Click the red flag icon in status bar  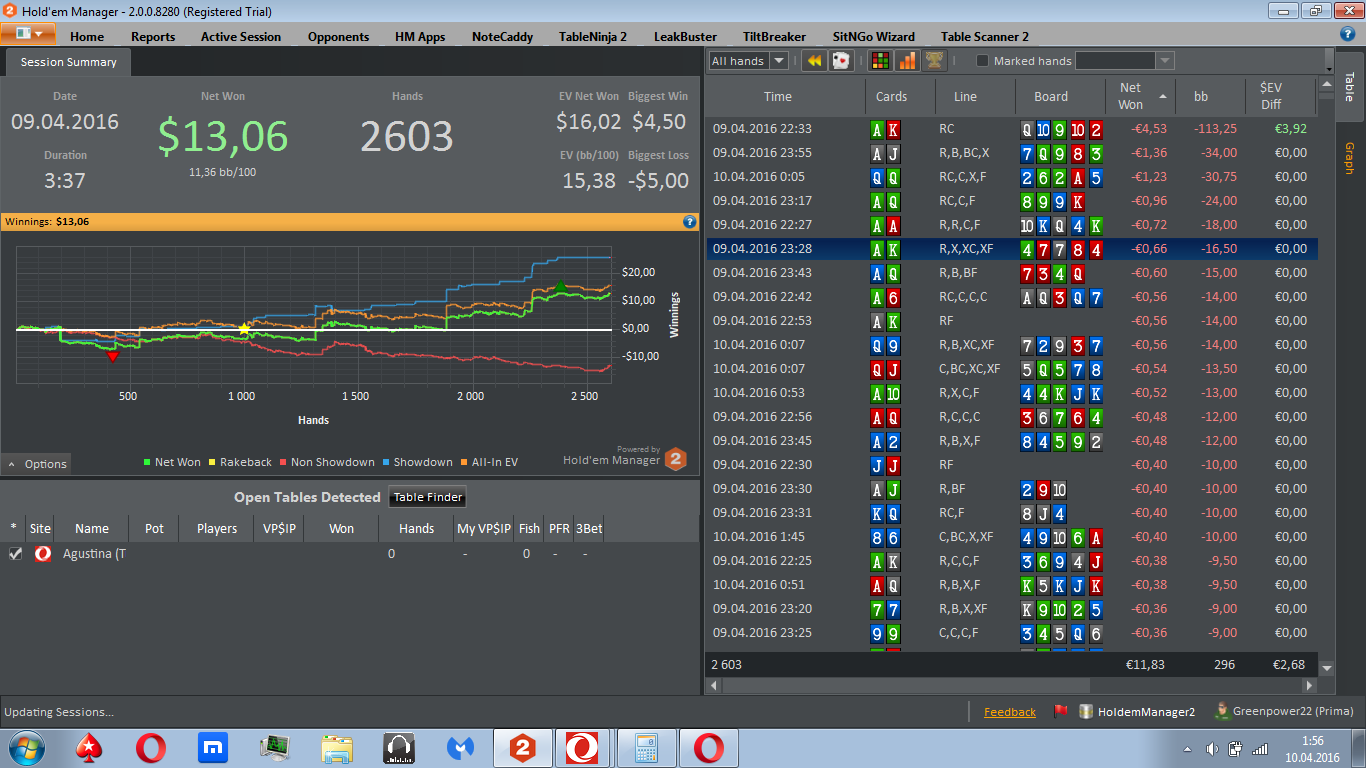click(1060, 712)
